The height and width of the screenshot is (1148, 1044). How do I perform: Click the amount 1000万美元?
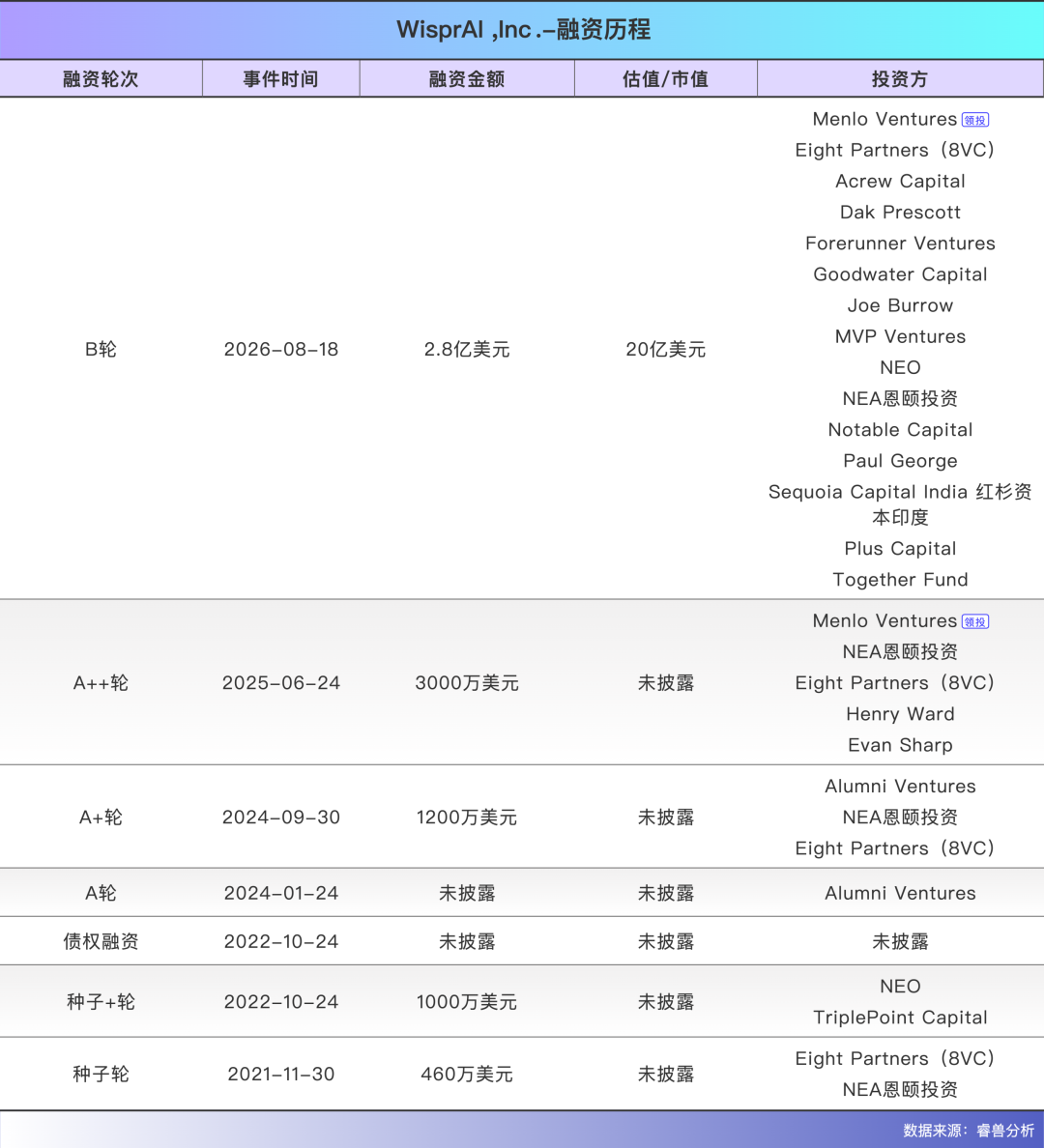click(467, 1001)
